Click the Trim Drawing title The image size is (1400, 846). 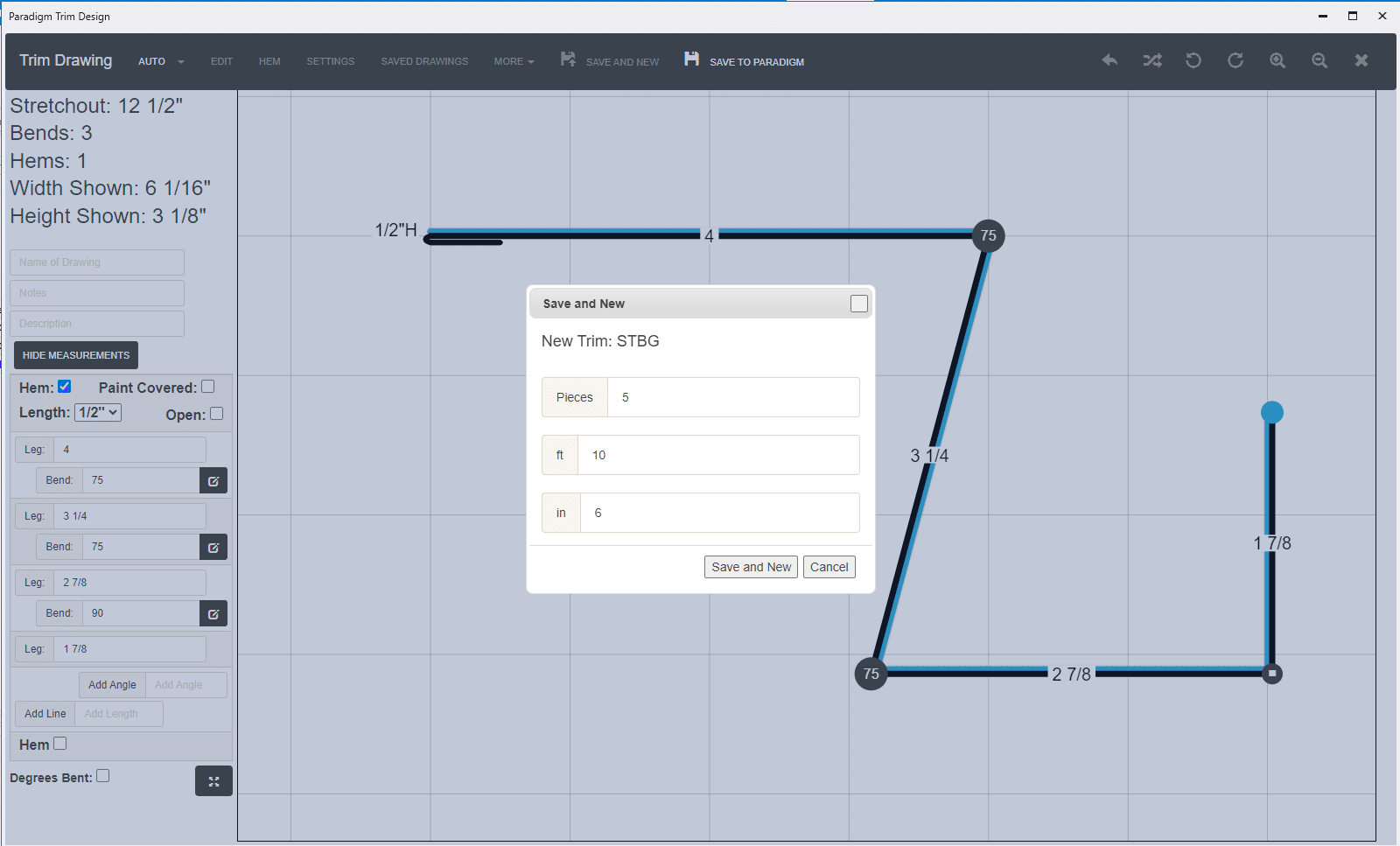66,60
